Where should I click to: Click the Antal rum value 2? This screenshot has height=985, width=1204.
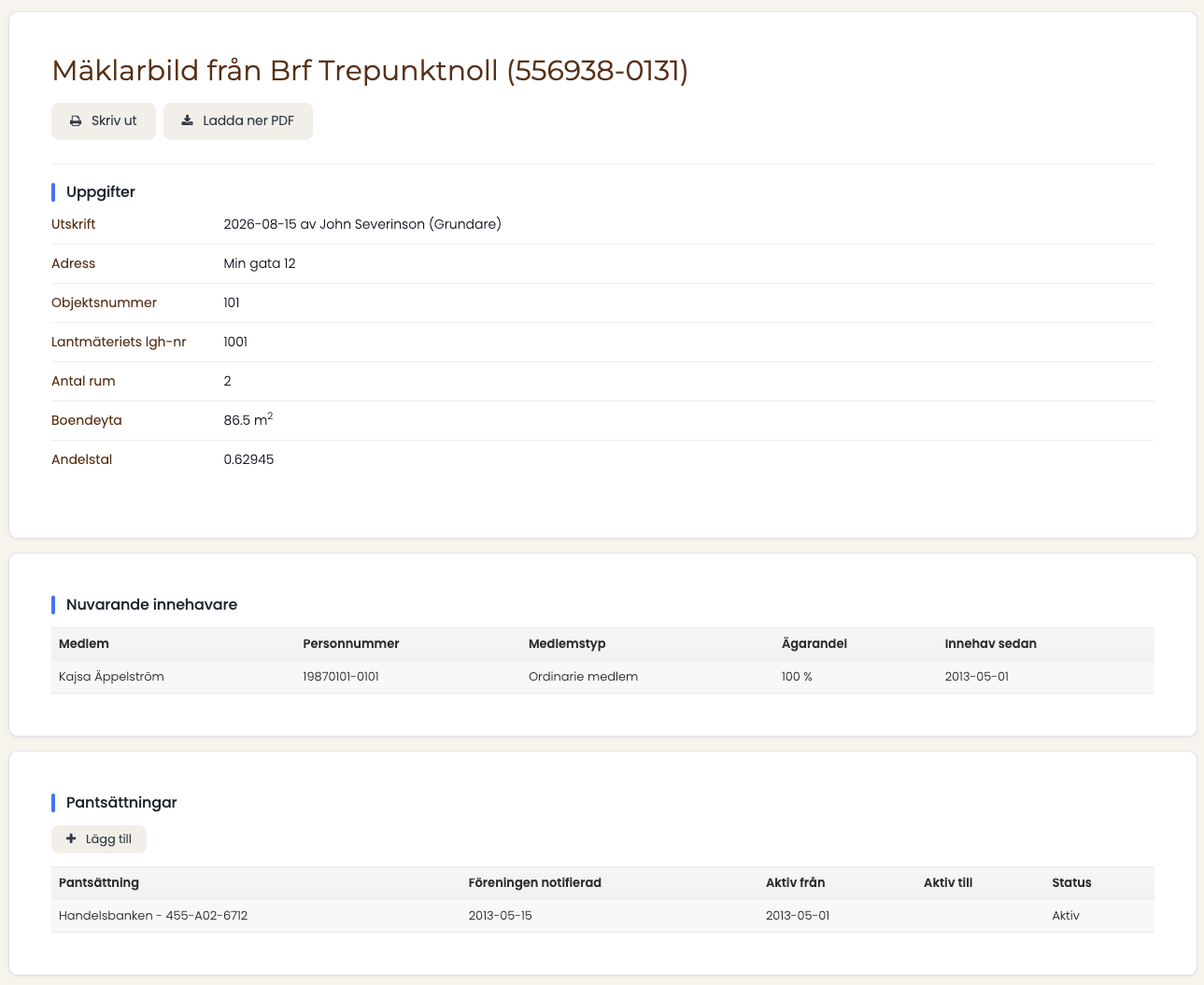[x=228, y=381]
